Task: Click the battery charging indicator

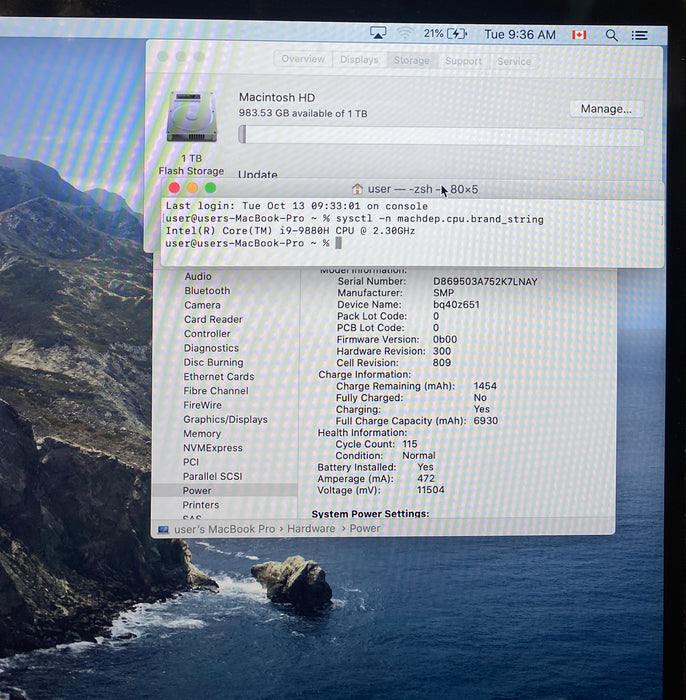Action: click(445, 34)
